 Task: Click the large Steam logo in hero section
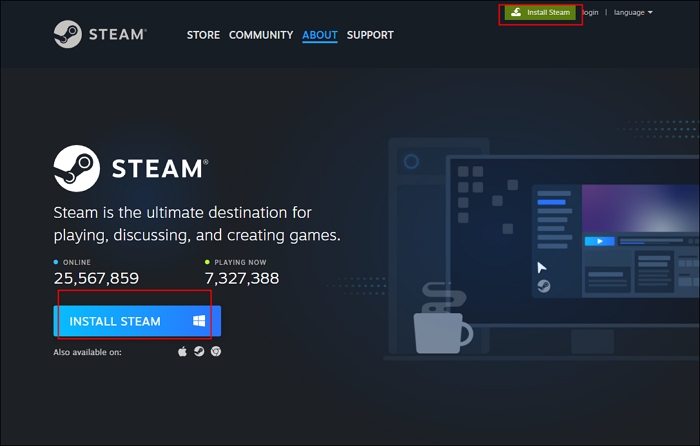[131, 168]
